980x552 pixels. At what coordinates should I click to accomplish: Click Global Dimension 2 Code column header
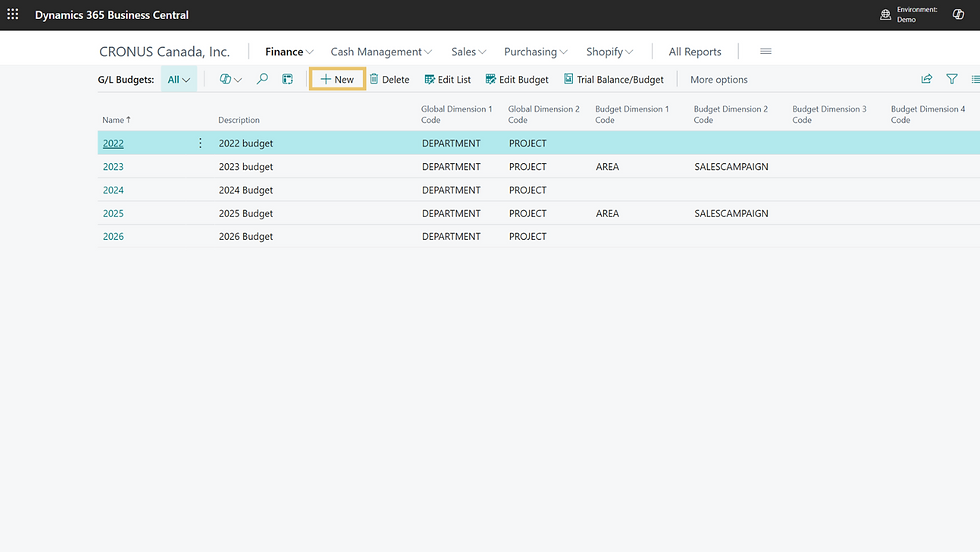[x=544, y=114]
